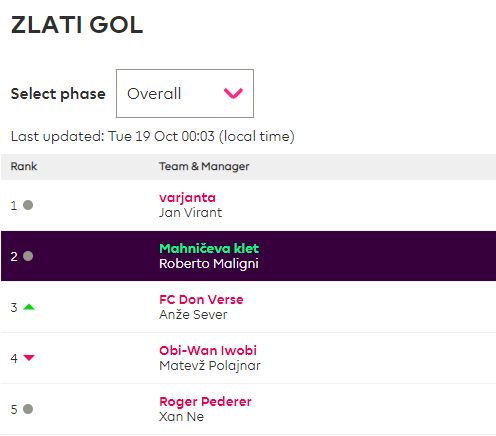
Task: Click the Team & Manager column header
Action: point(204,166)
